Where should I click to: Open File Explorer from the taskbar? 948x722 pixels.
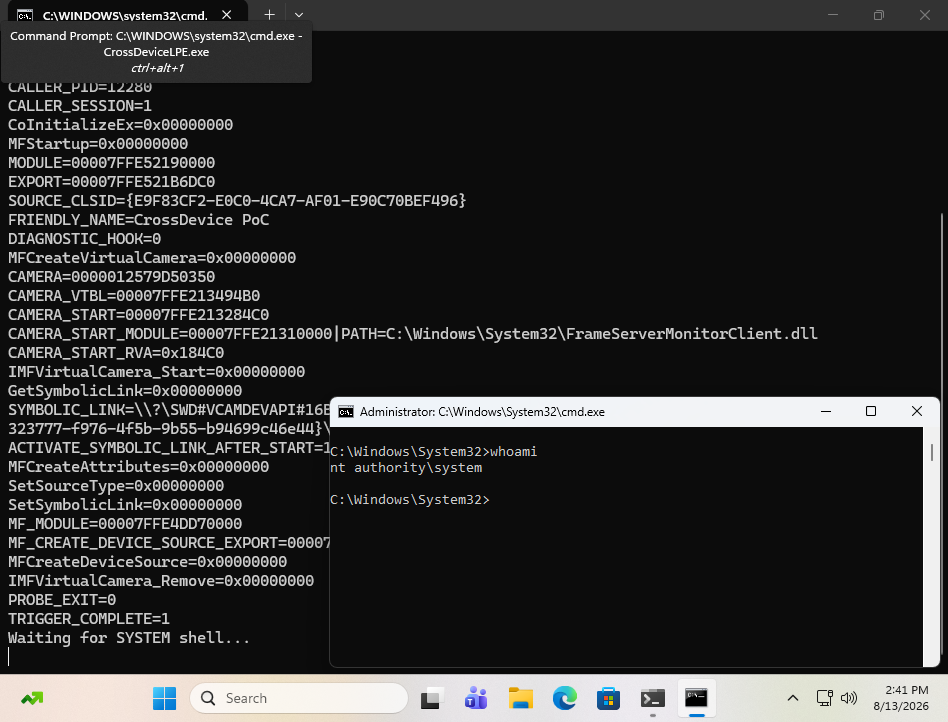[x=521, y=698]
